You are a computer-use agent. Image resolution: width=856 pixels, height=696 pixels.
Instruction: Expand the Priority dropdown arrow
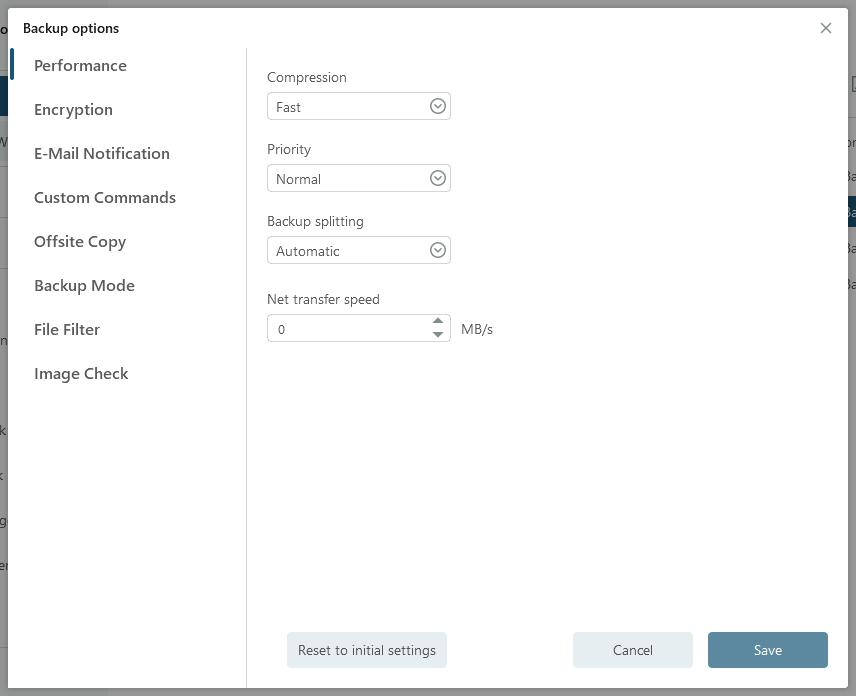click(x=437, y=178)
